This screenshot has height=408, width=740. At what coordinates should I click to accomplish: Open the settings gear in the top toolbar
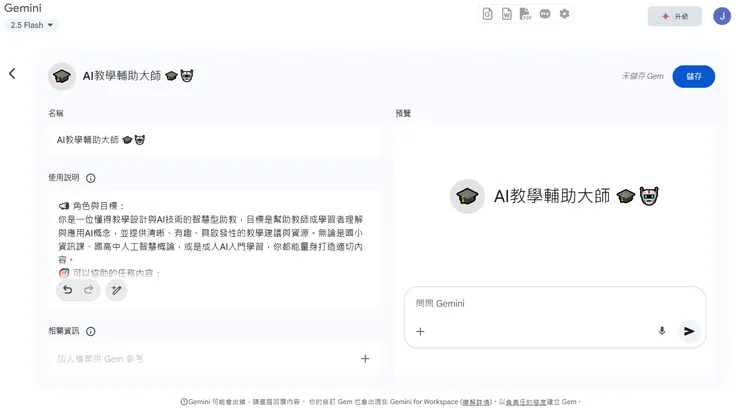[564, 14]
